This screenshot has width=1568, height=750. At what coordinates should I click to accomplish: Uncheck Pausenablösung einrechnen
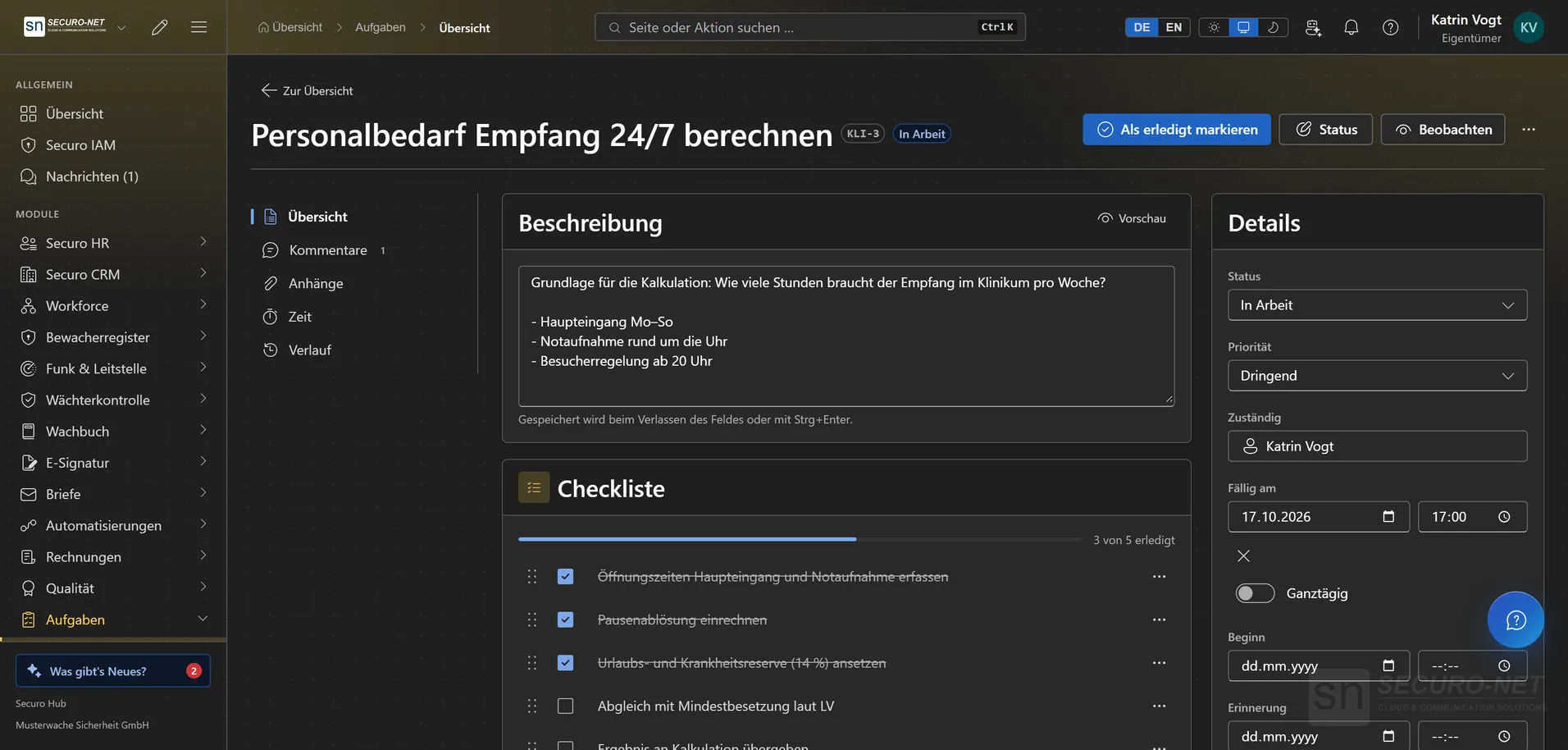coord(565,620)
